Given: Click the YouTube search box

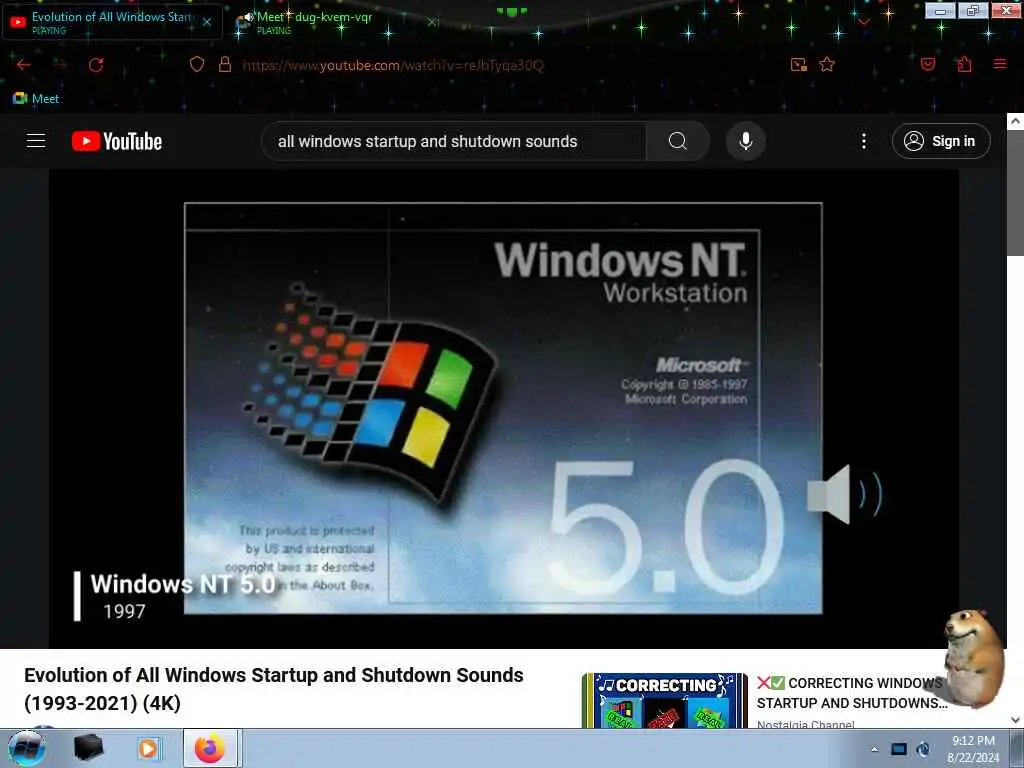Looking at the screenshot, I should 453,141.
